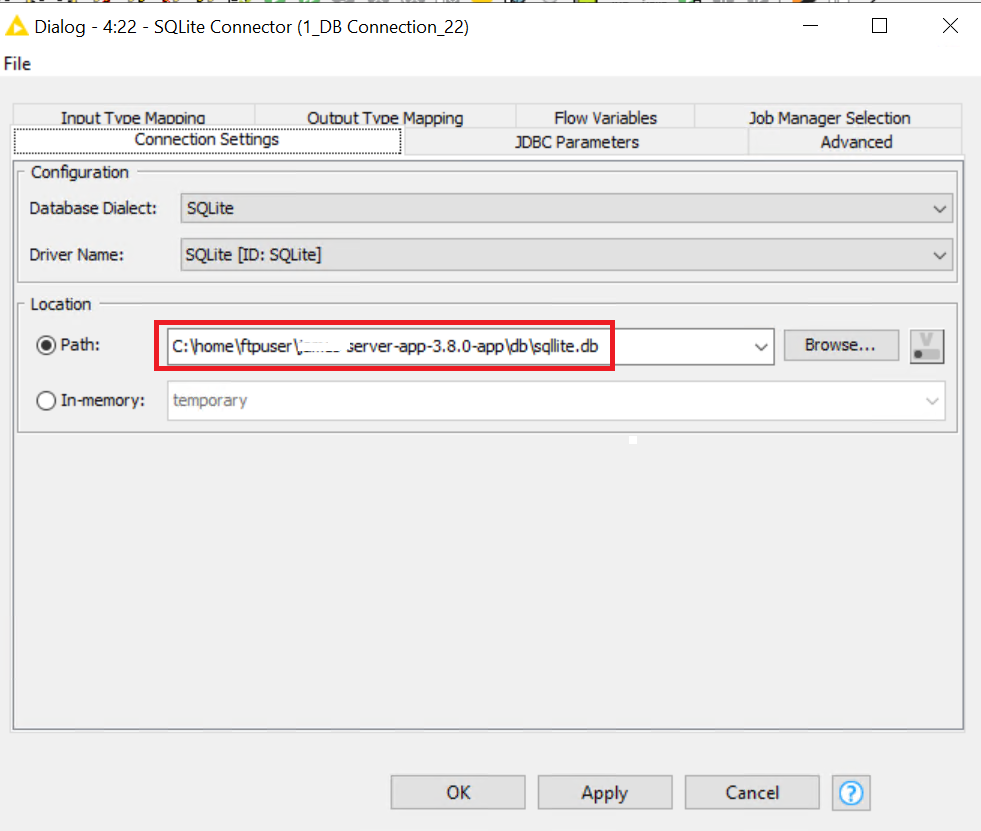Click the Apply button
This screenshot has height=831, width=981.
pyautogui.click(x=605, y=793)
